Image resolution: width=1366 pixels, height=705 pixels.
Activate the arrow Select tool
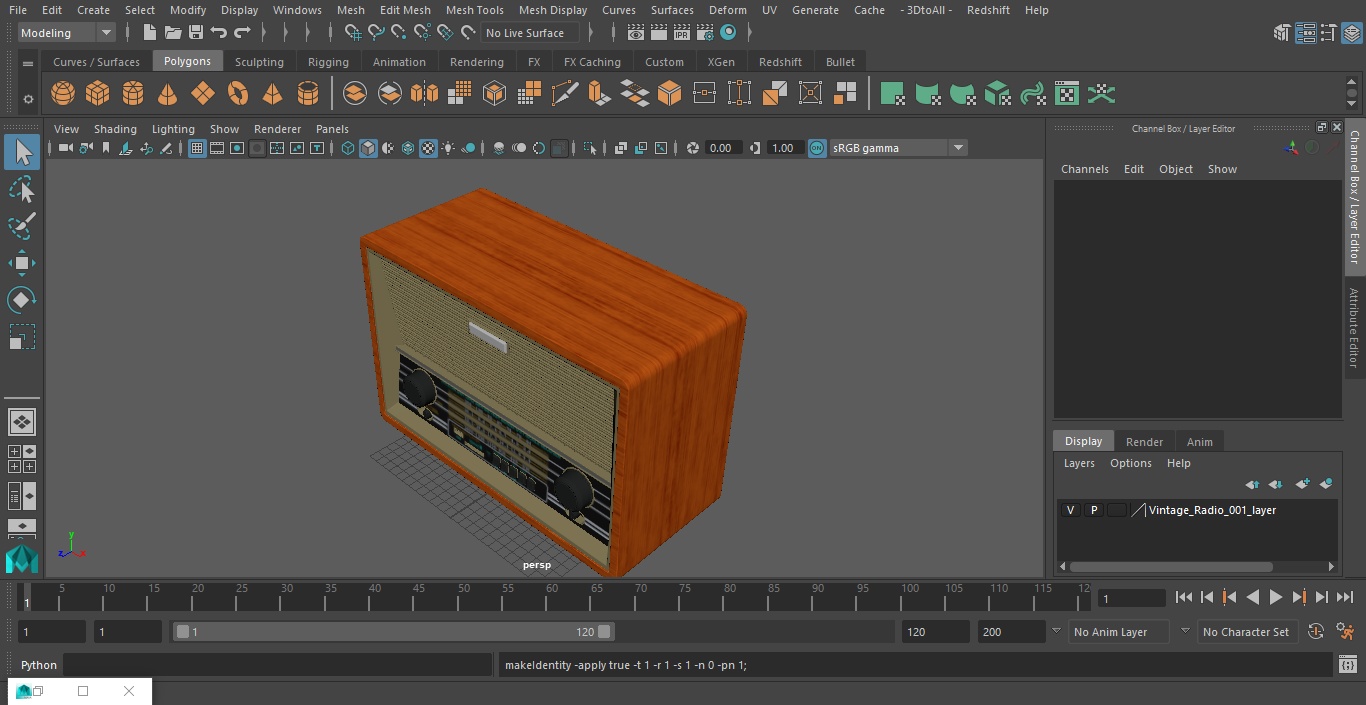point(21,152)
